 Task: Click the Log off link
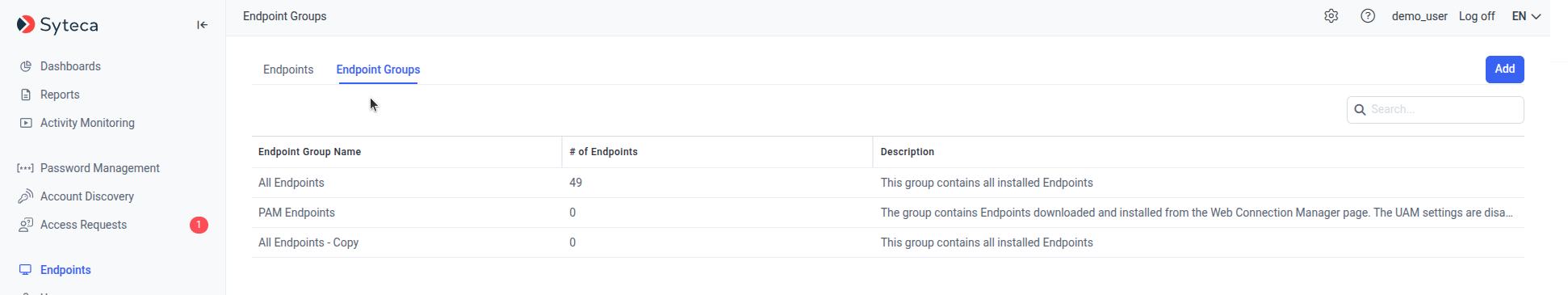coord(1477,16)
